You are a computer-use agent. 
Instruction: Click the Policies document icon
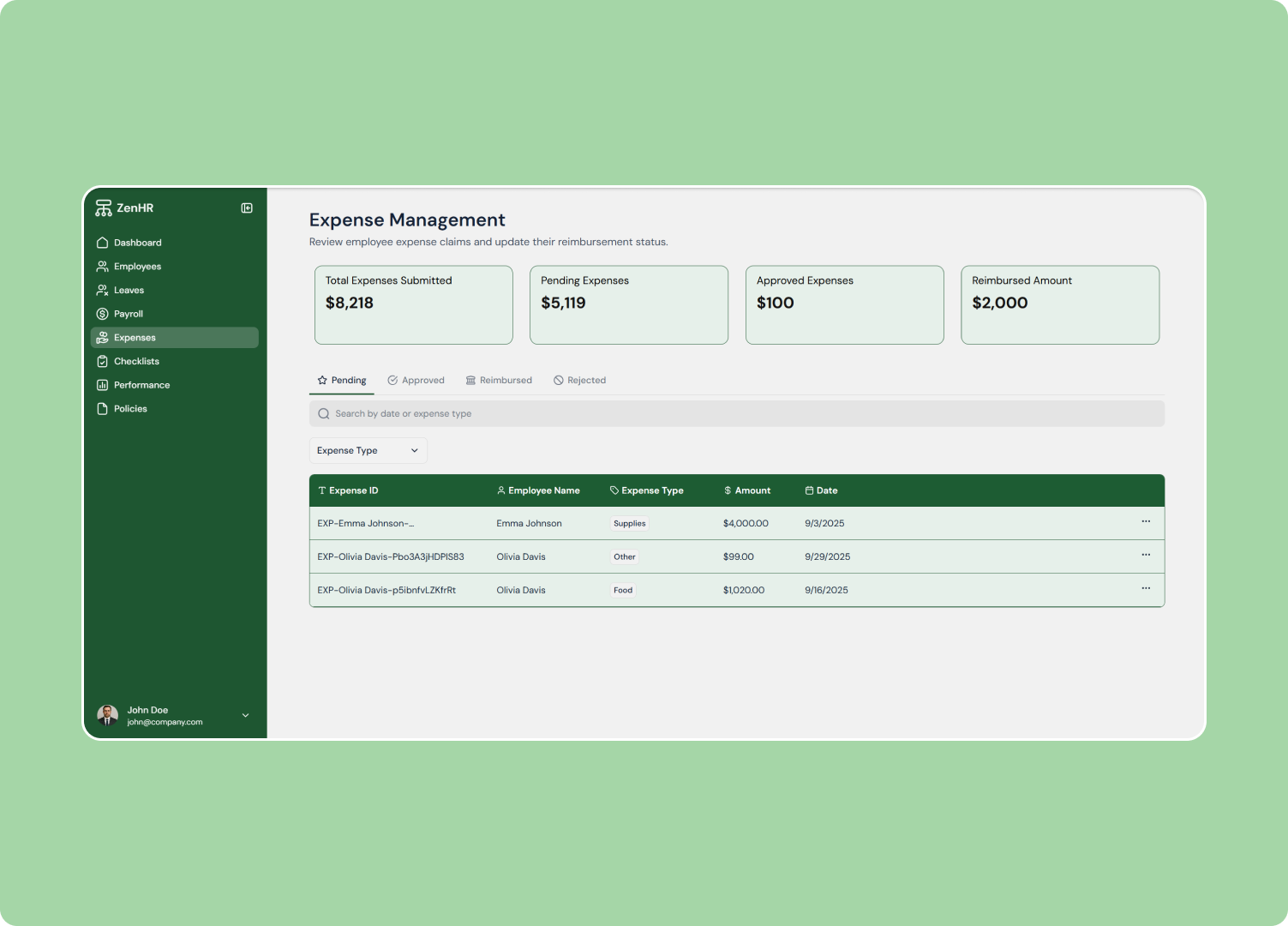pyautogui.click(x=103, y=409)
